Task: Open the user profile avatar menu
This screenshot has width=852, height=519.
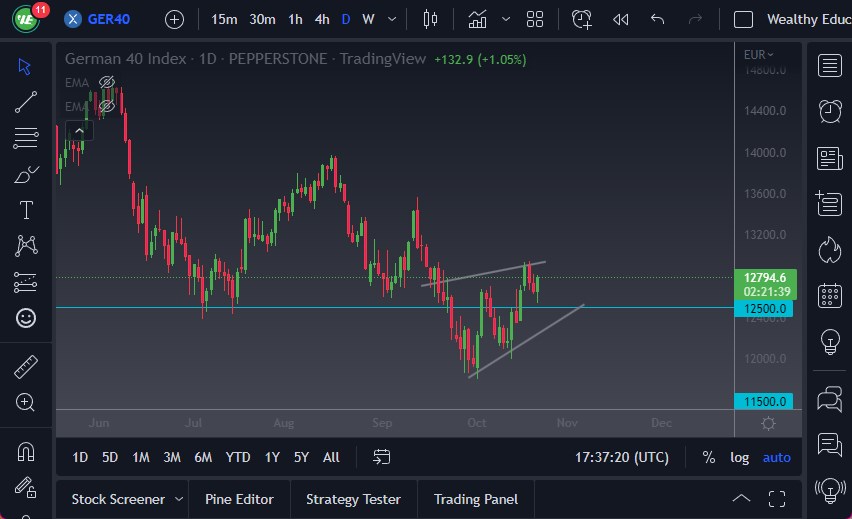Action: point(26,19)
